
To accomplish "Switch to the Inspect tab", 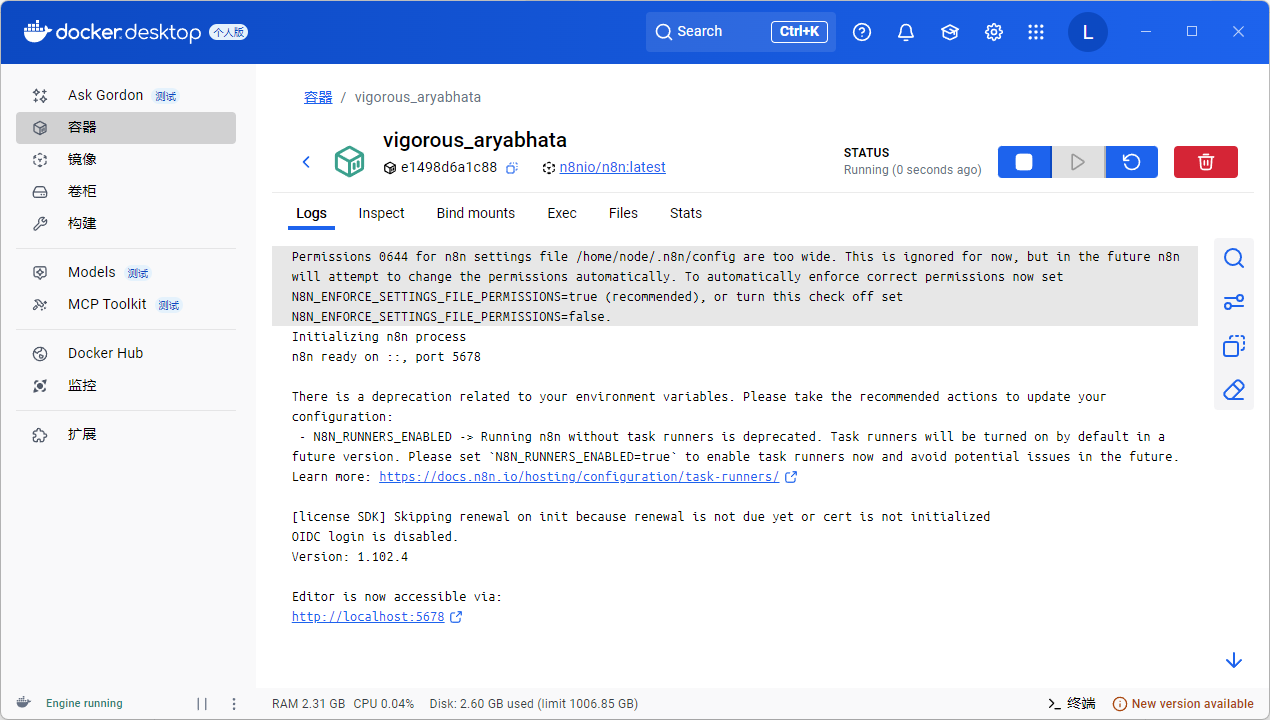I will 381,213.
